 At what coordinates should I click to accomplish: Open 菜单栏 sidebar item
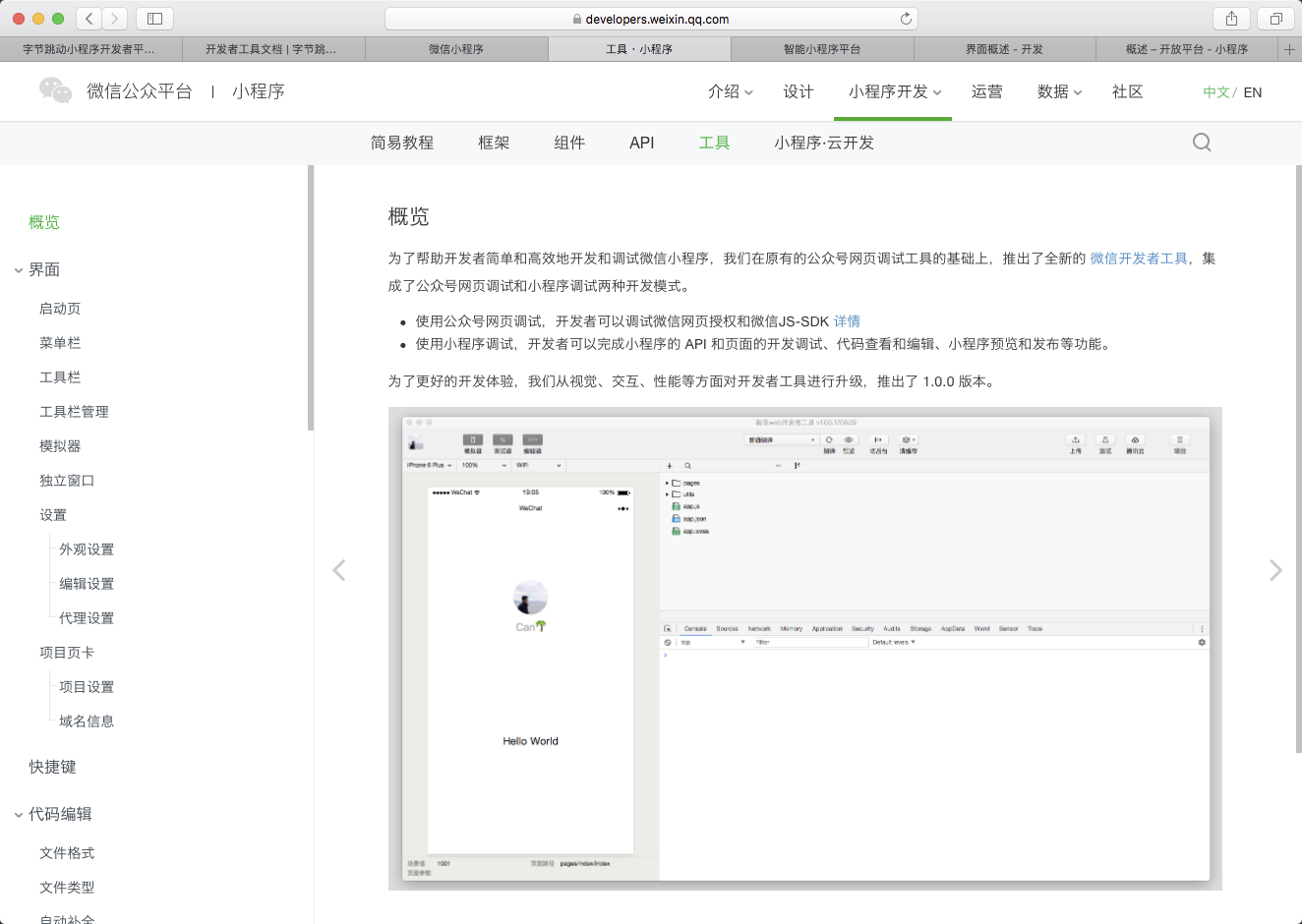pyautogui.click(x=60, y=343)
